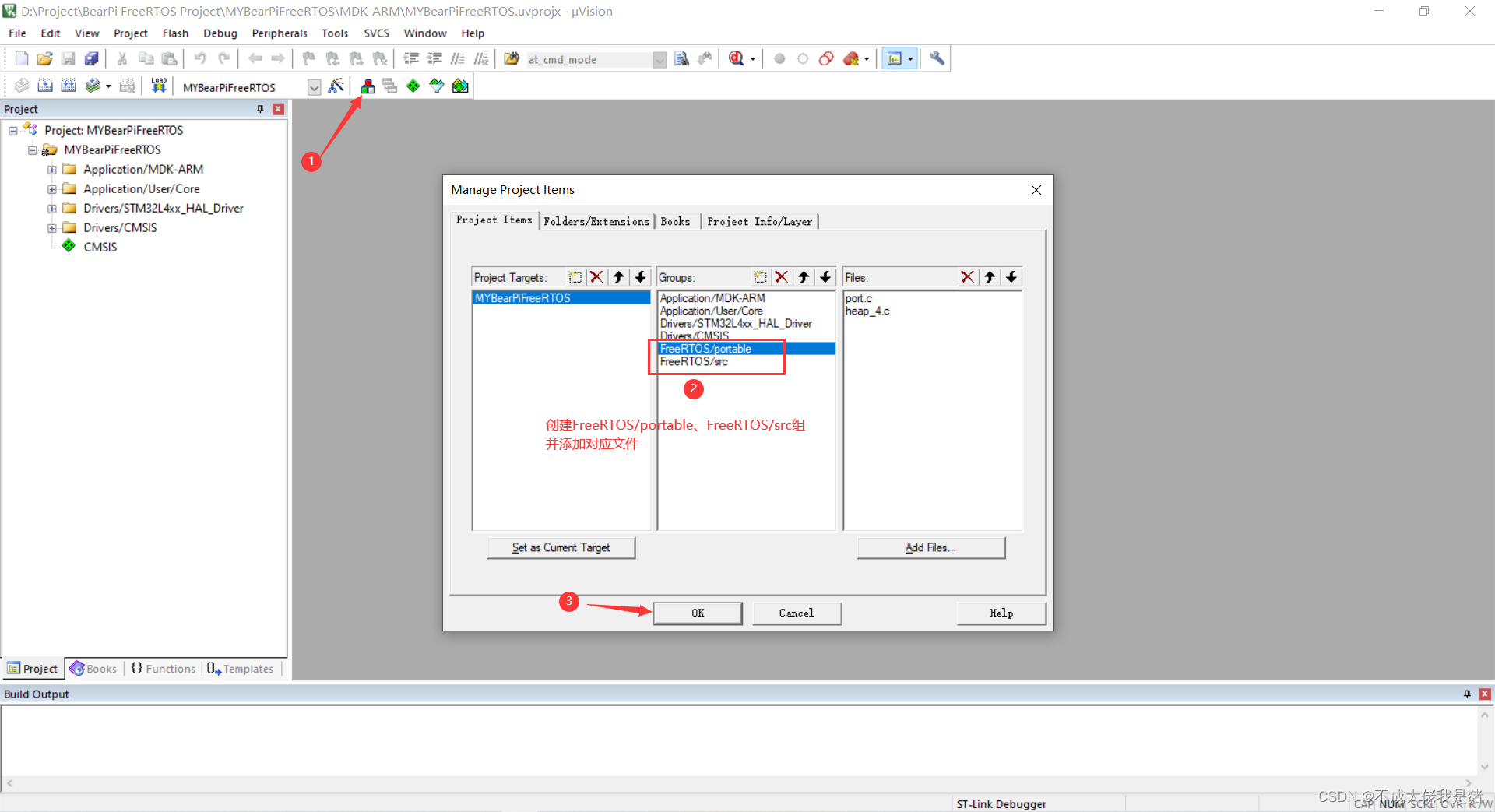Click the Help button

[x=1001, y=613]
